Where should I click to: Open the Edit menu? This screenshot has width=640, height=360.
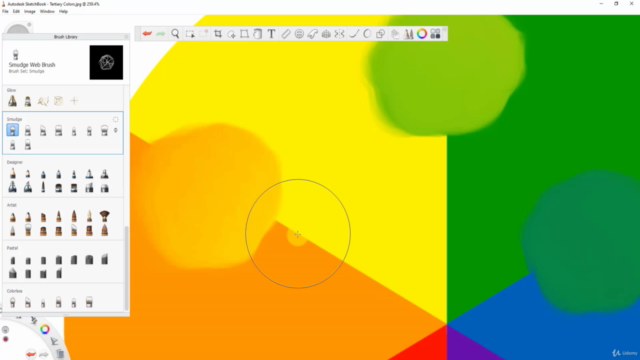pos(16,11)
